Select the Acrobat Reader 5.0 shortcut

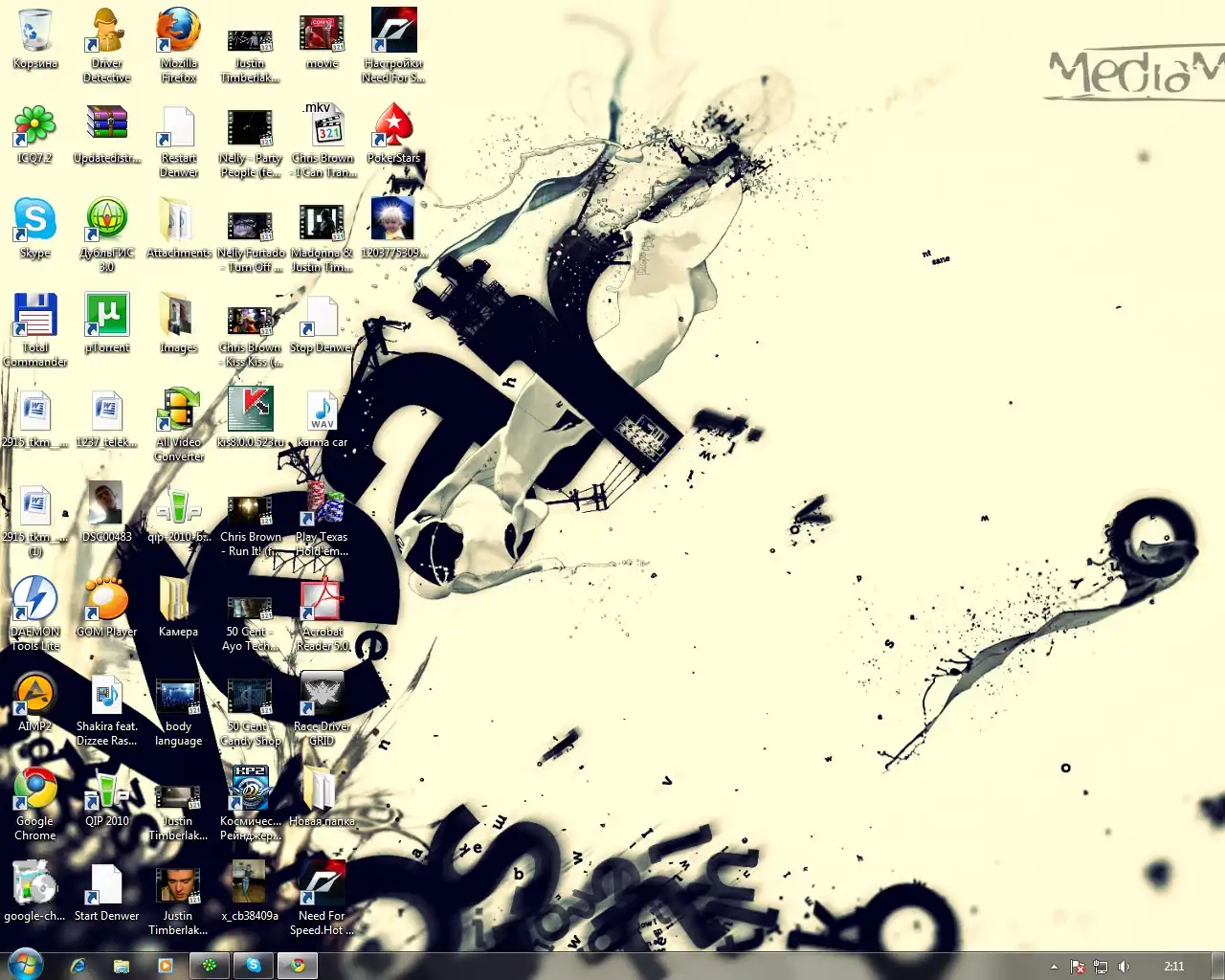322,603
